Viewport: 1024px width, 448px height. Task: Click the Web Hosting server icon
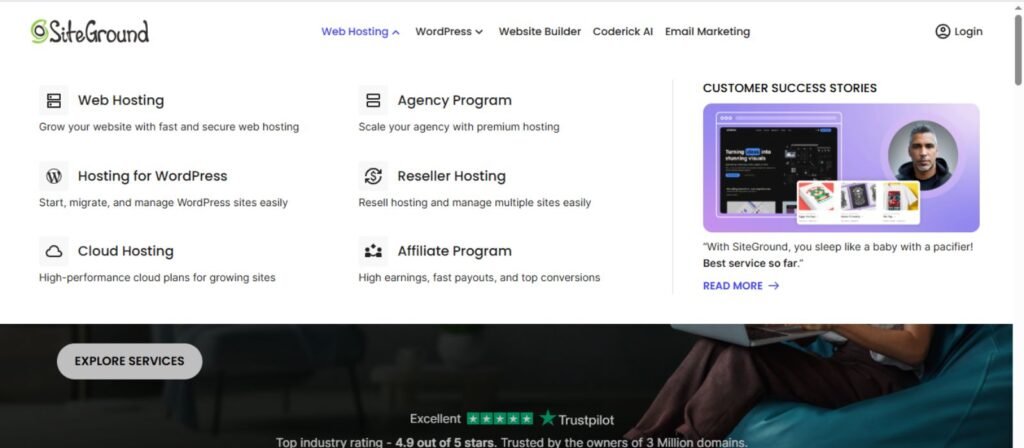tap(54, 101)
